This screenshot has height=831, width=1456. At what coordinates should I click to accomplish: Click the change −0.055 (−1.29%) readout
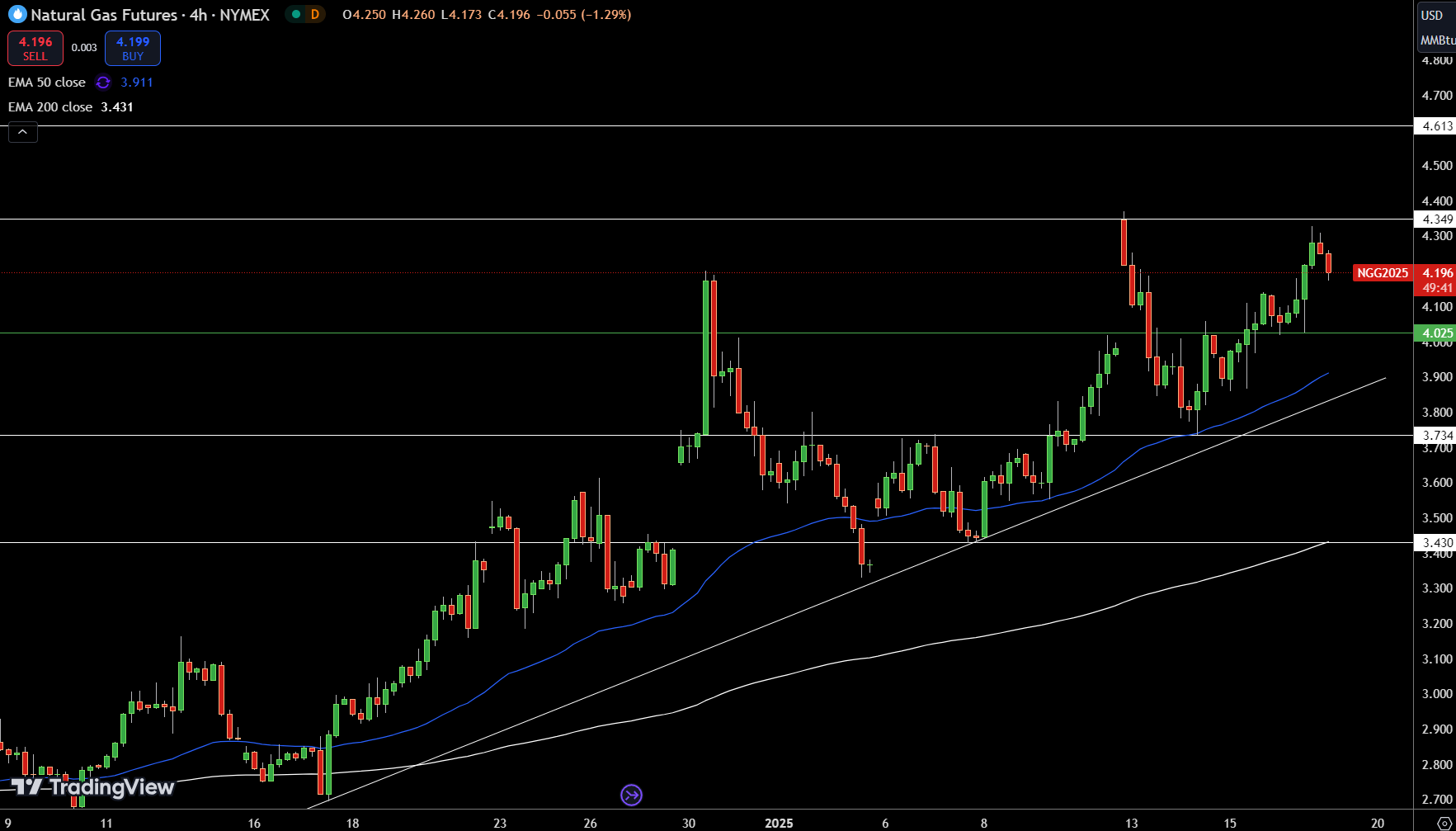pyautogui.click(x=583, y=15)
